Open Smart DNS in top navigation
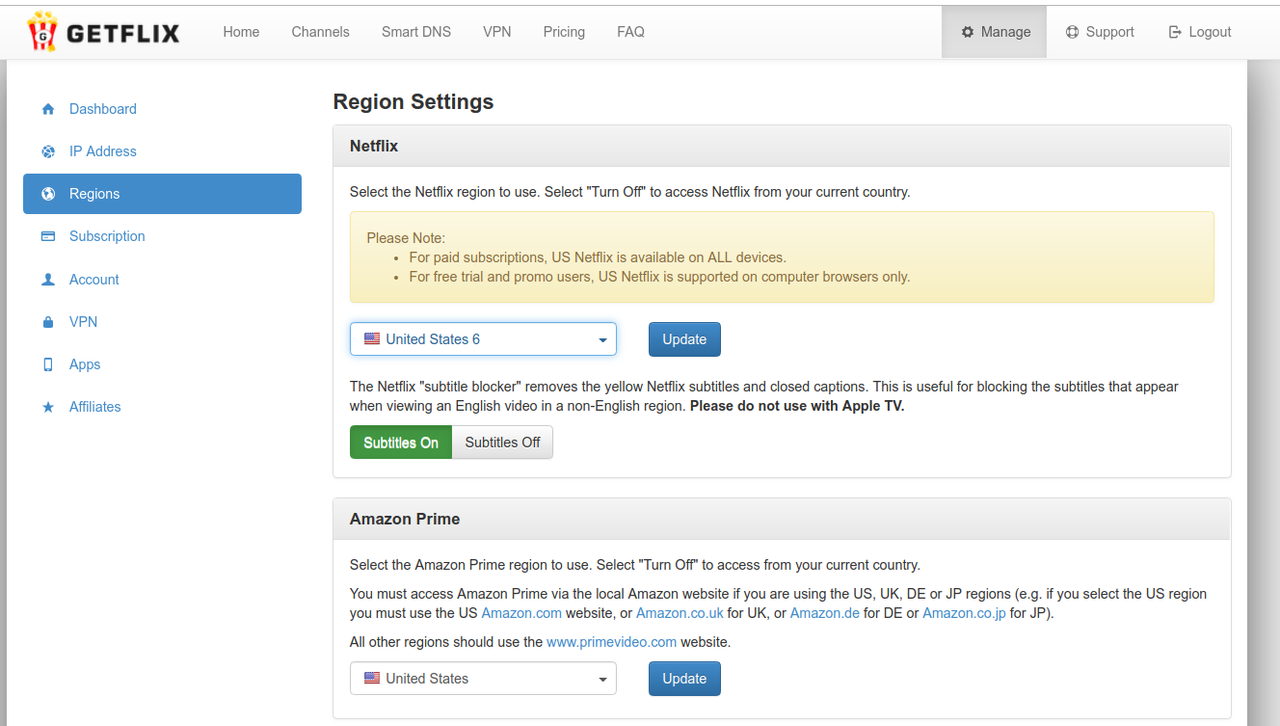This screenshot has width=1280, height=726. [x=416, y=32]
